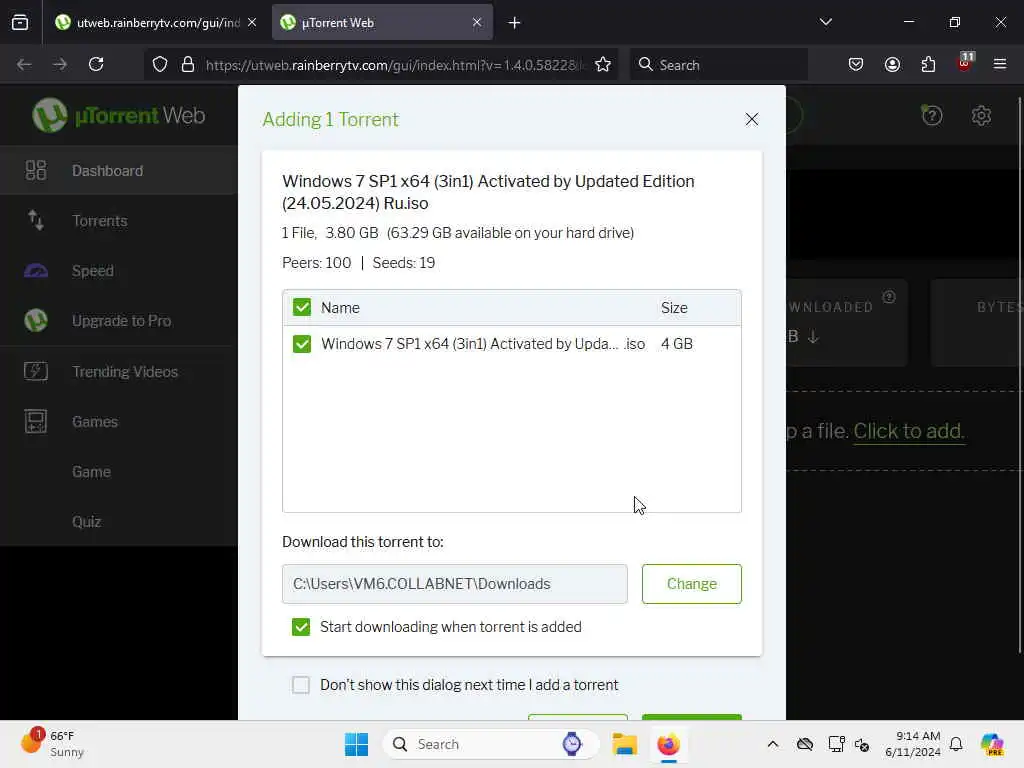Open the weather widget showing 66°F

pos(52,743)
